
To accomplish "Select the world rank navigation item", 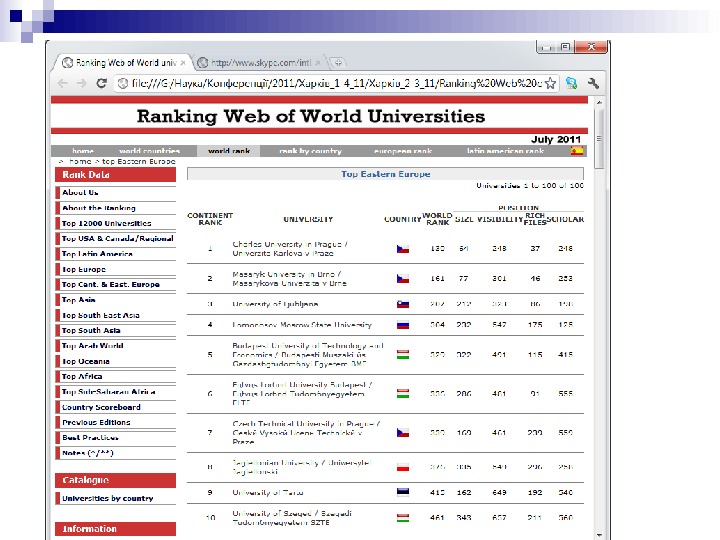I will click(229, 151).
